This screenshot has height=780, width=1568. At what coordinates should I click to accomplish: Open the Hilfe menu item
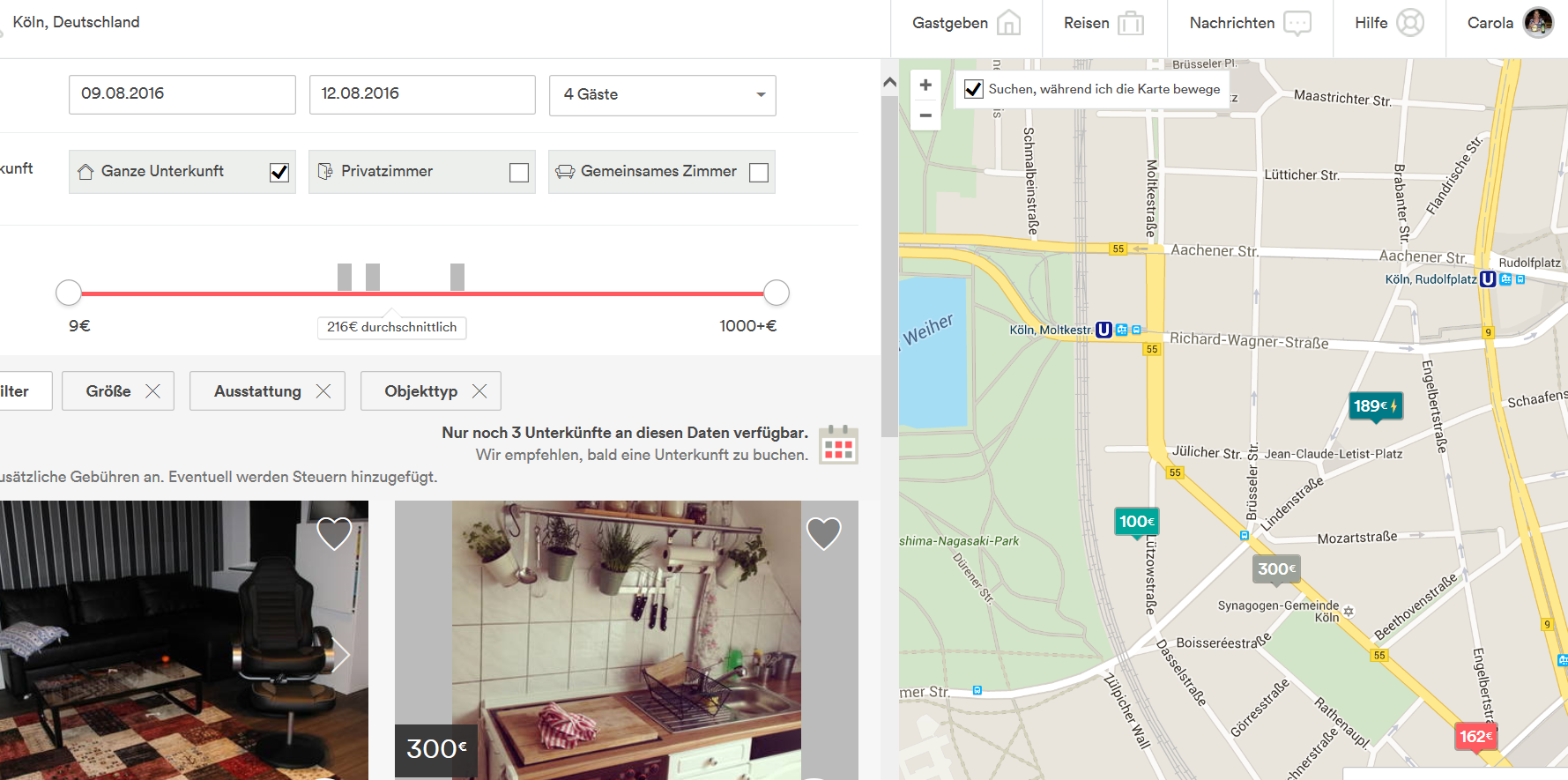click(1389, 23)
